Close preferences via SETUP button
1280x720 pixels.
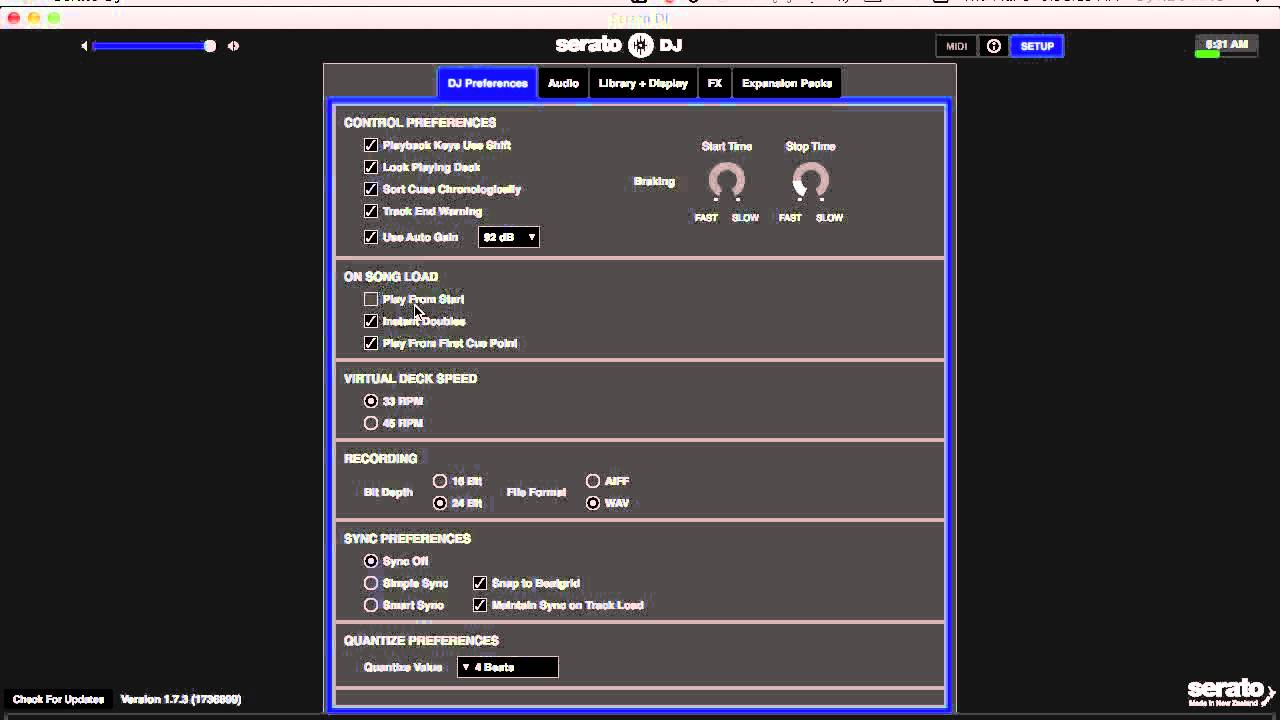[x=1037, y=46]
